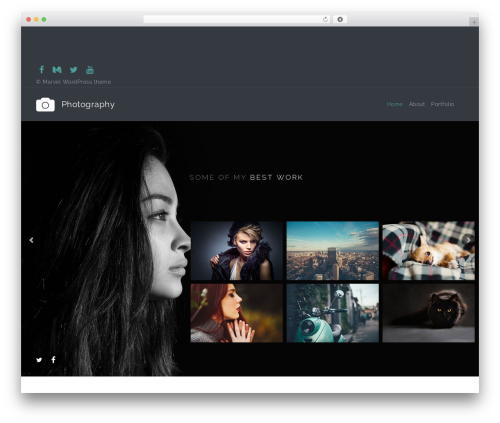Click the white camera logo icon
Viewport: 500px width, 423px height.
click(45, 105)
